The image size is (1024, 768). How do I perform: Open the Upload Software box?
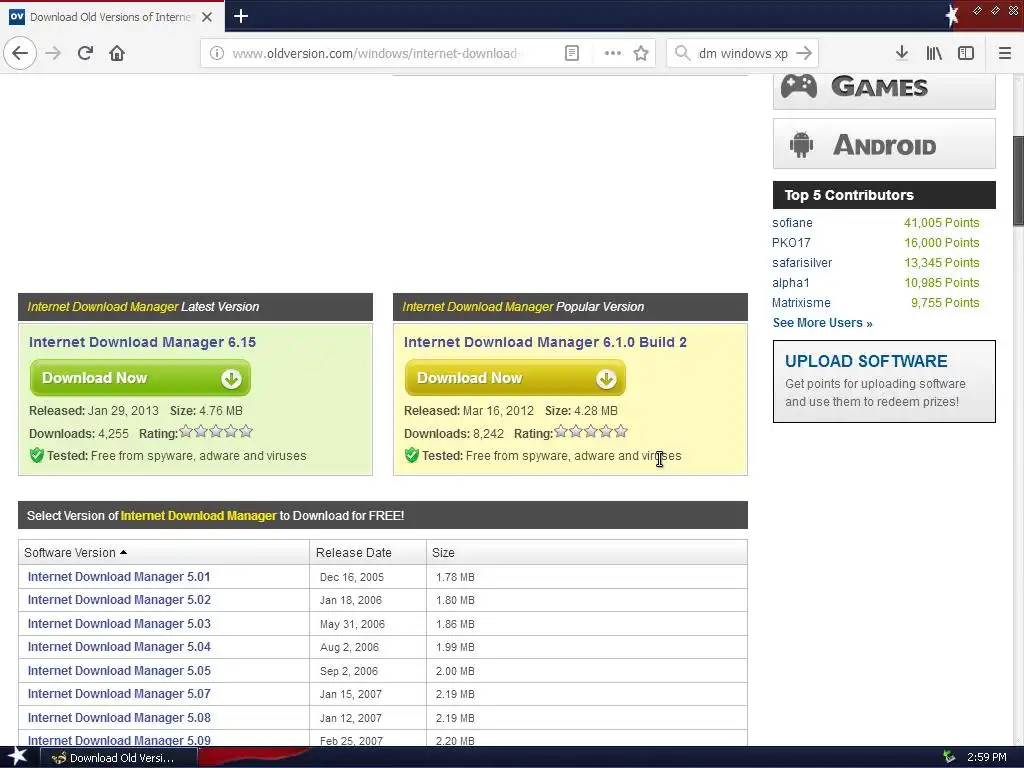pos(884,381)
